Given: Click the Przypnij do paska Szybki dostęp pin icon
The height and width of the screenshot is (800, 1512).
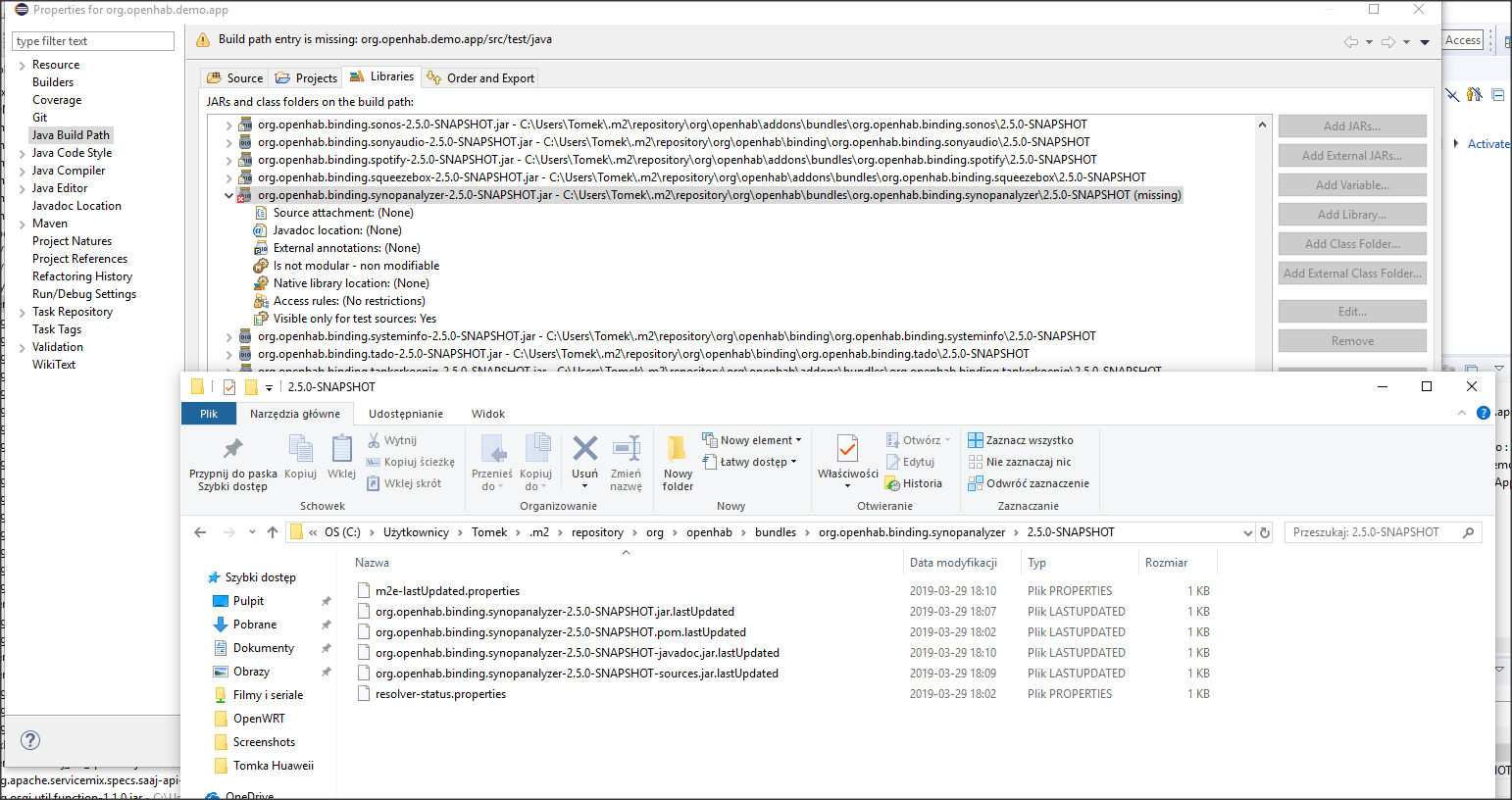Looking at the screenshot, I should pyautogui.click(x=232, y=449).
